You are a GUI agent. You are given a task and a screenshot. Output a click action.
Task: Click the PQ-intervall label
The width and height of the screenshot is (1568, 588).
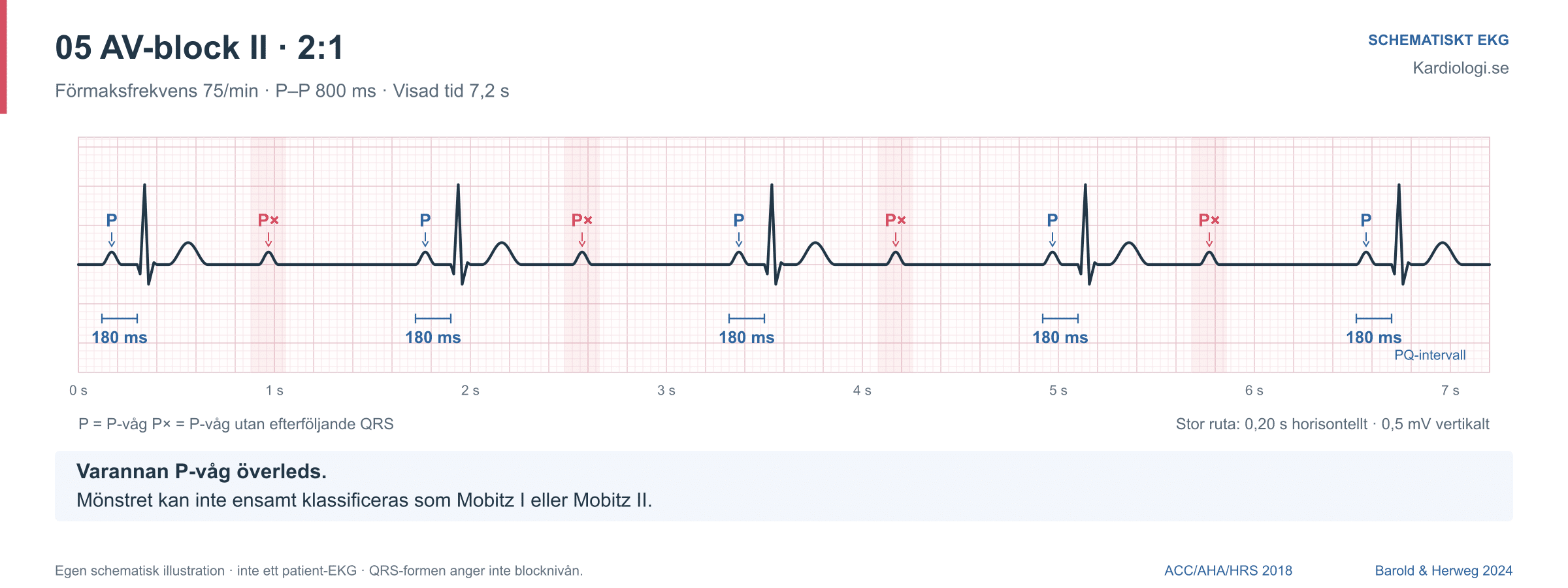[1430, 355]
